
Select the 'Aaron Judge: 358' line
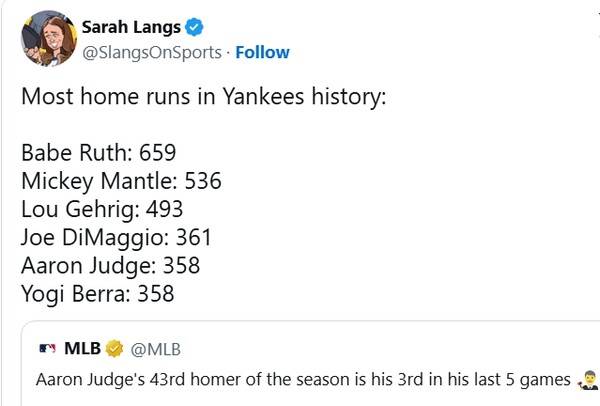[110, 266]
